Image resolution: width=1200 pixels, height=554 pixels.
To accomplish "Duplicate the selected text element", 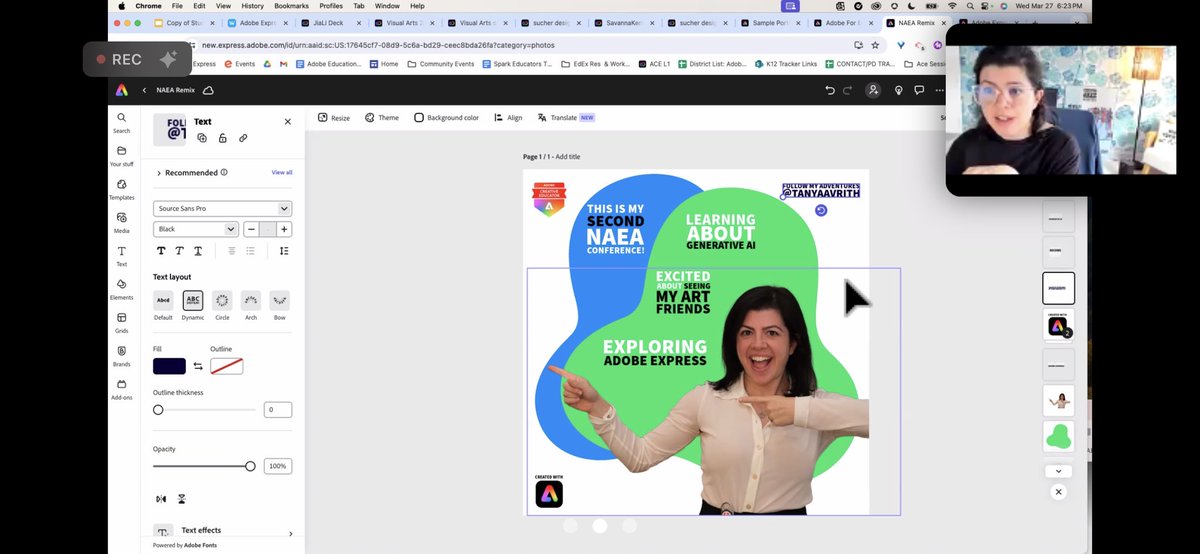I will 202,138.
